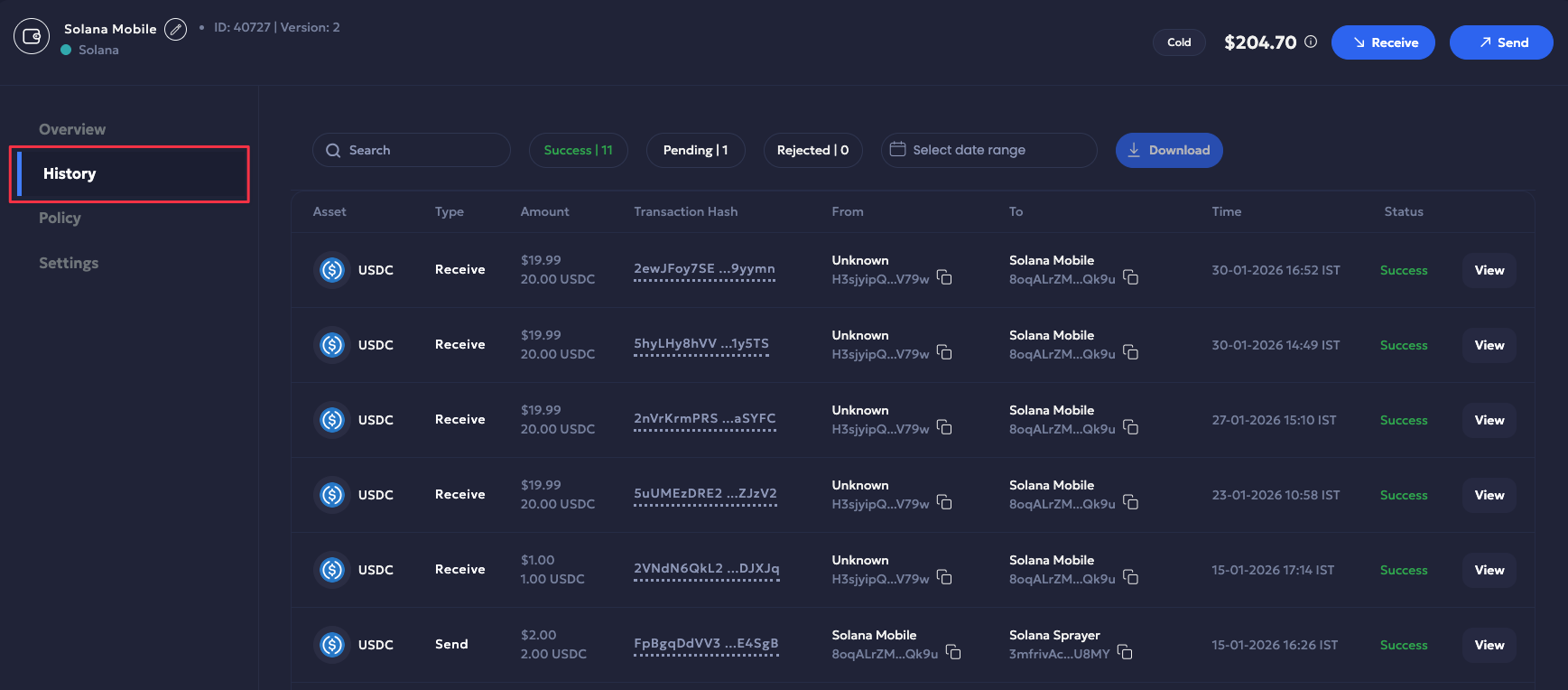Focus the transaction Search field
This screenshot has width=1568, height=690.
point(412,150)
